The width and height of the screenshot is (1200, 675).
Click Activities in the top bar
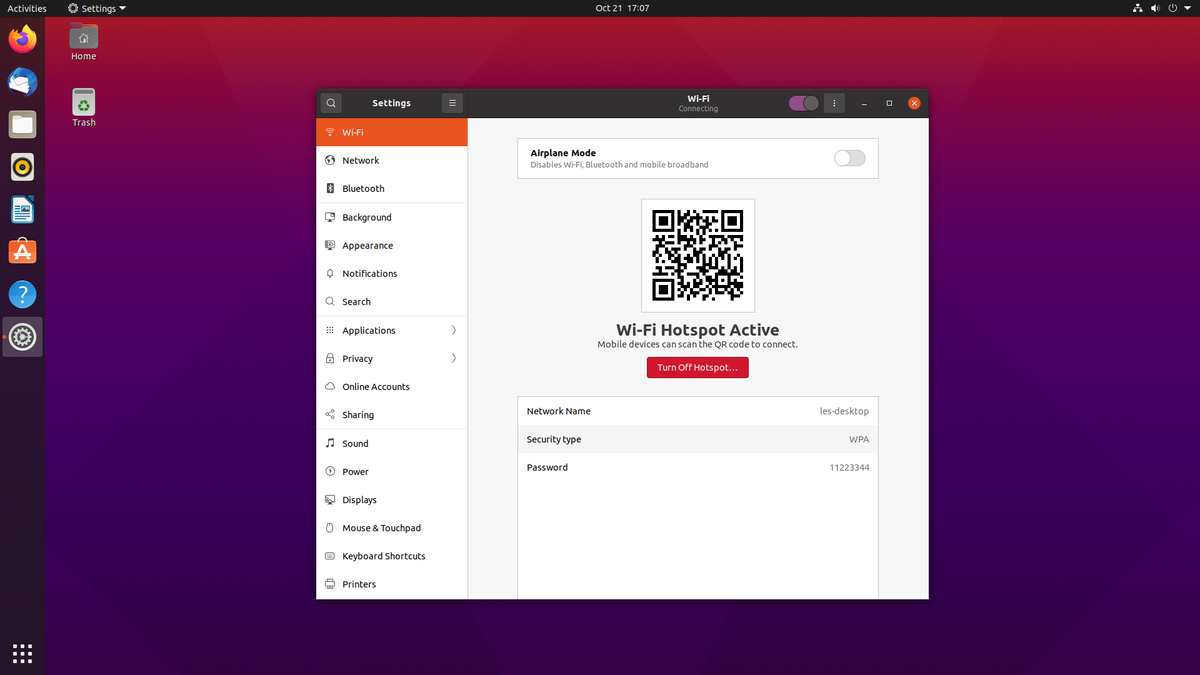[27, 8]
